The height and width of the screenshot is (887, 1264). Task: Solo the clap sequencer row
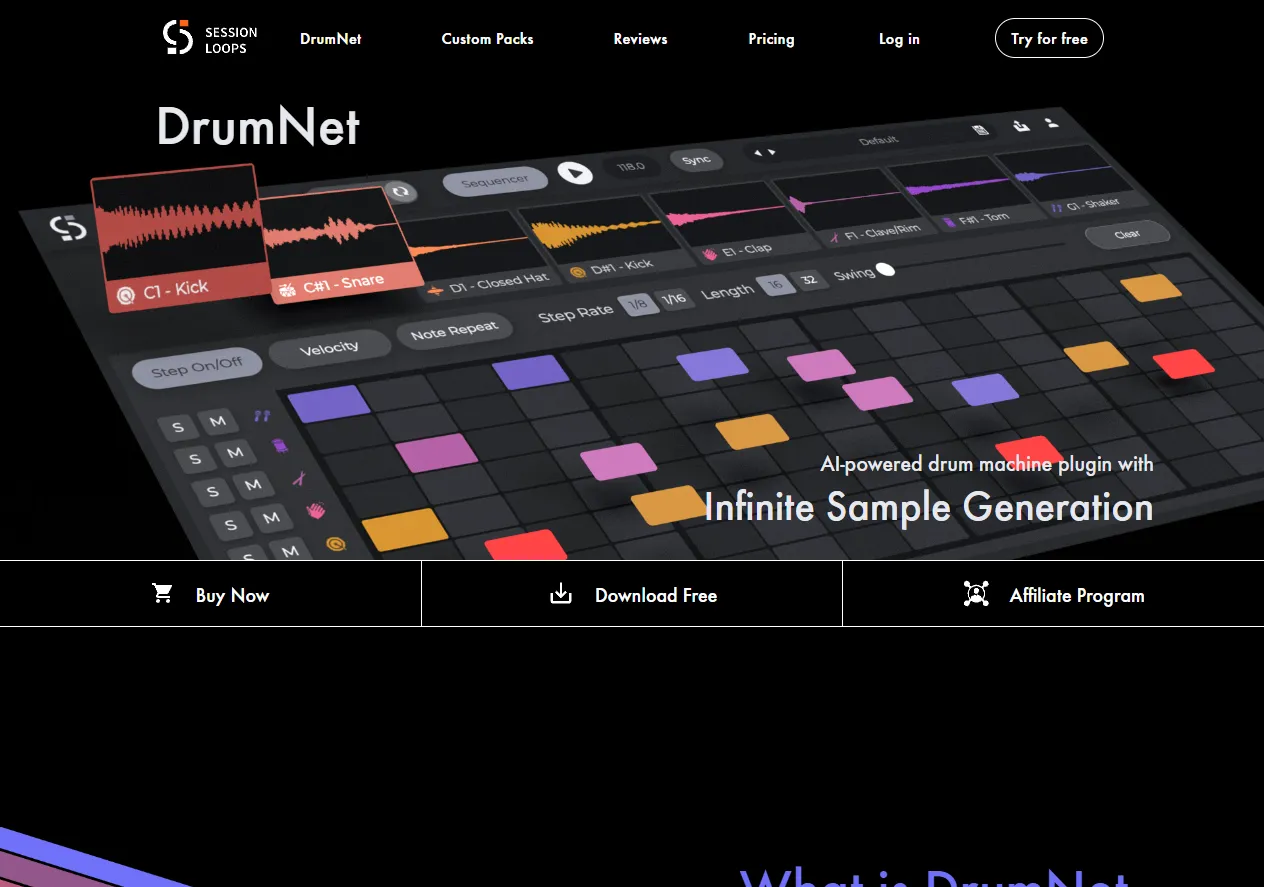(231, 525)
